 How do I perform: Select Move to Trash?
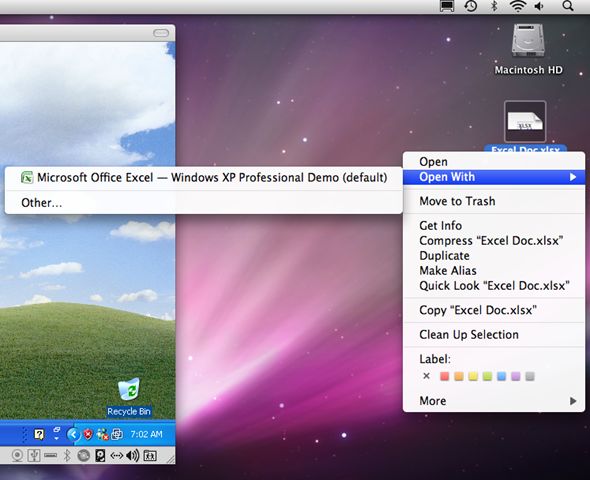coord(494,201)
